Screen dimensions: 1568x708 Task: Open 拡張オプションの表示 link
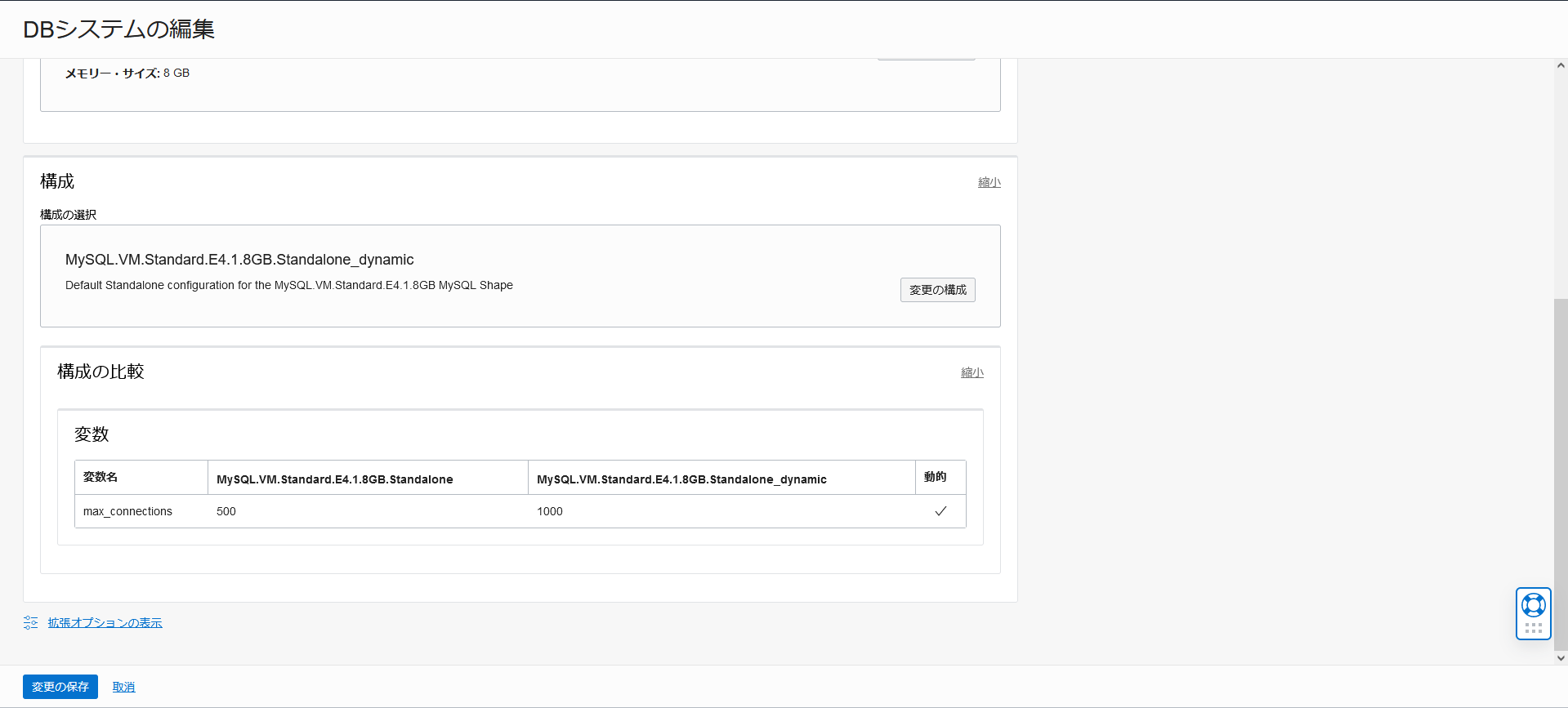tap(105, 622)
